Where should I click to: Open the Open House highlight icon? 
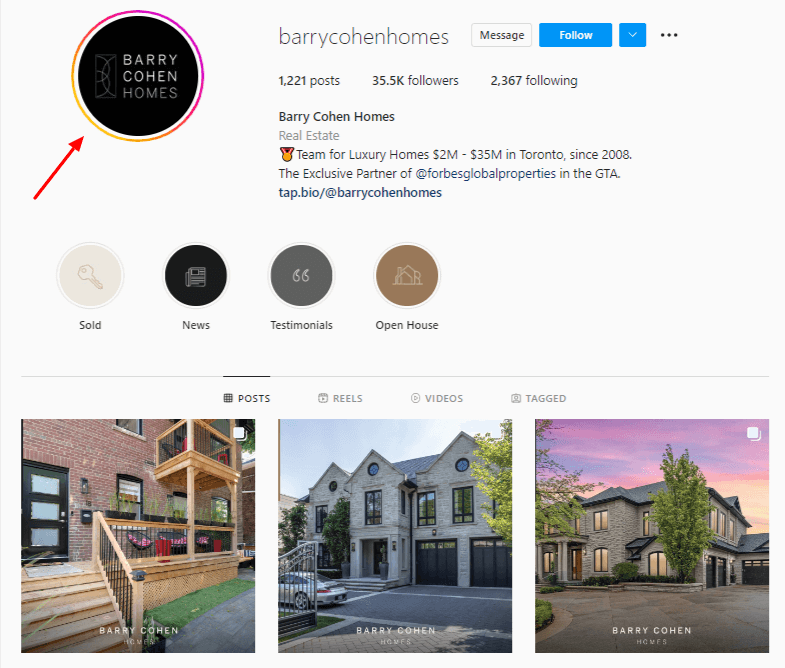pos(407,275)
